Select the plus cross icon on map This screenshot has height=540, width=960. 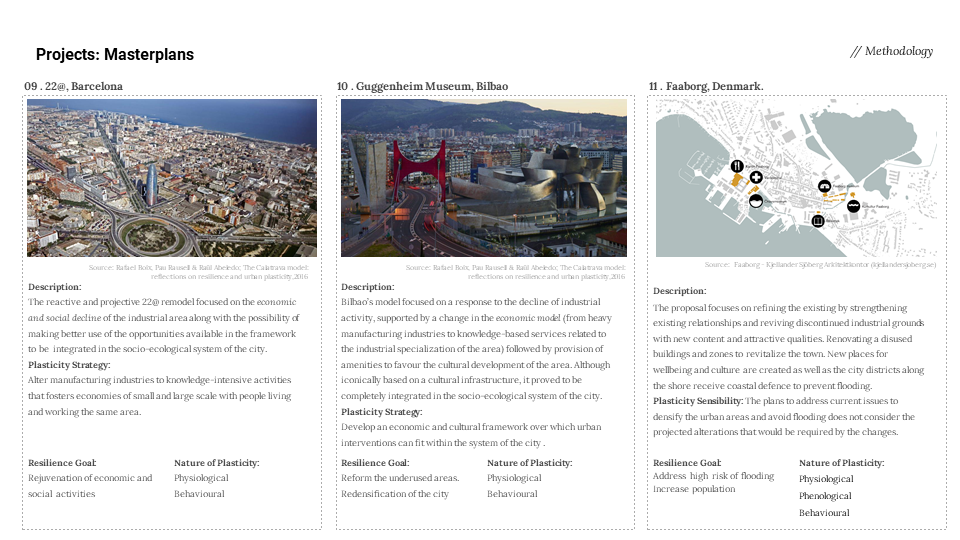(x=756, y=177)
